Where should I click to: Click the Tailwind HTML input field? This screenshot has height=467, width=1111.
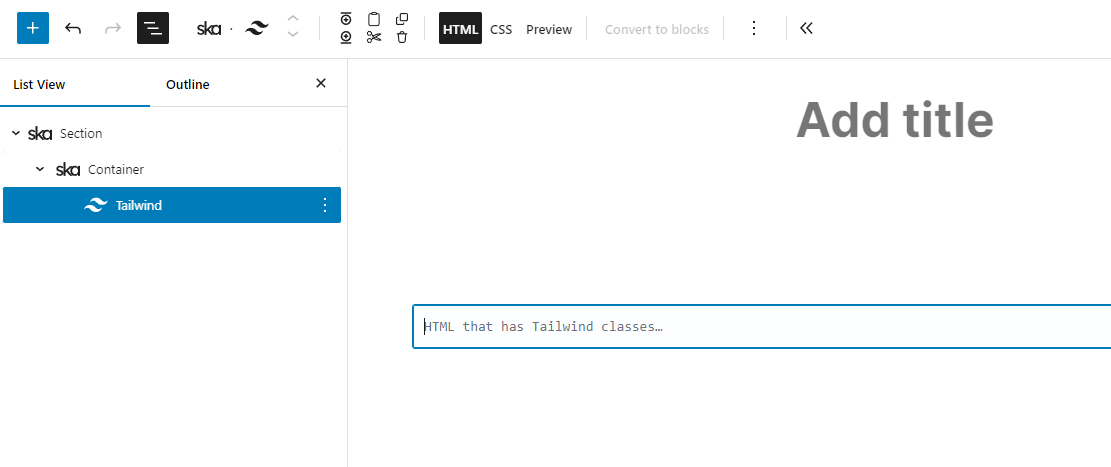760,327
